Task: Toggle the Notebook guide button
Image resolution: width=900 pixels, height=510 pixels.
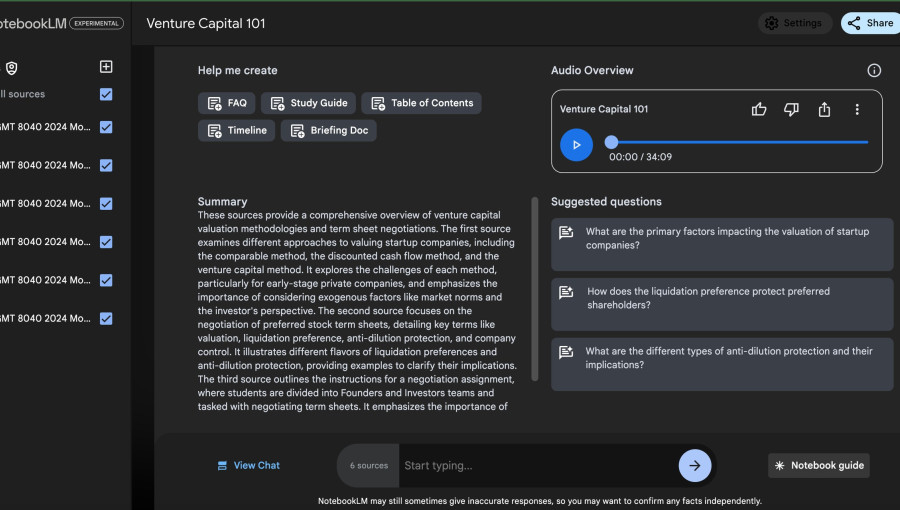Action: pos(818,465)
